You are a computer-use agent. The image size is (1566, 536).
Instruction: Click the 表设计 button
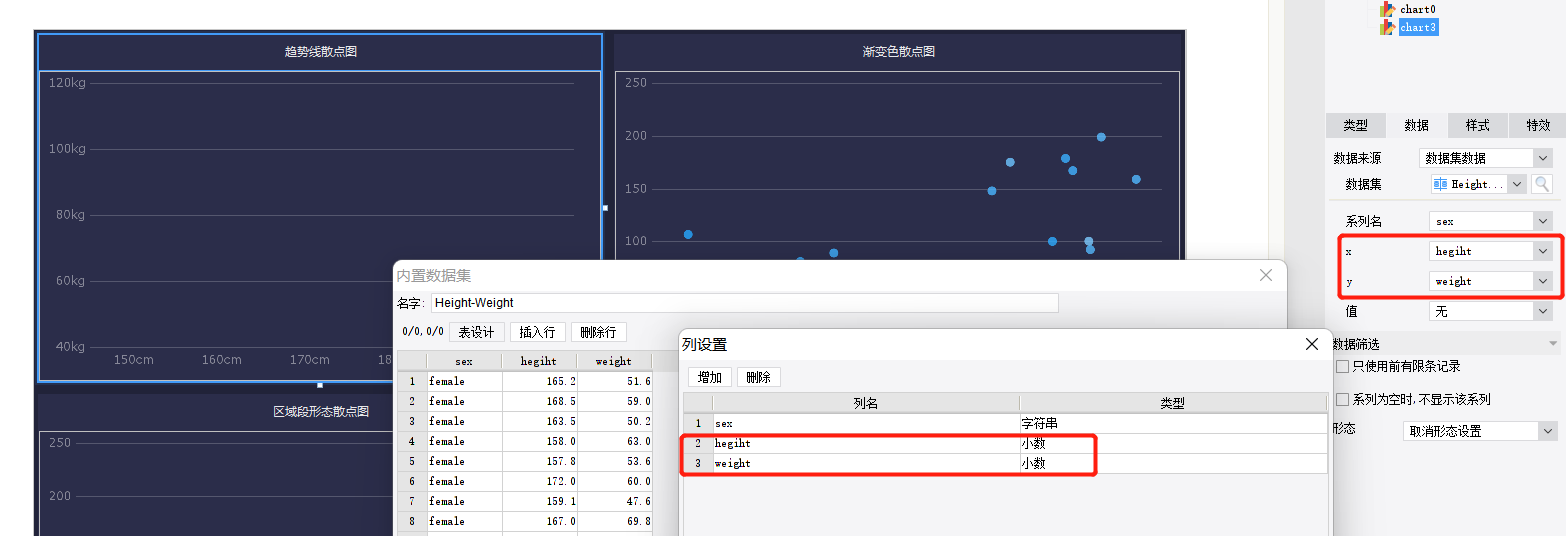coord(477,332)
